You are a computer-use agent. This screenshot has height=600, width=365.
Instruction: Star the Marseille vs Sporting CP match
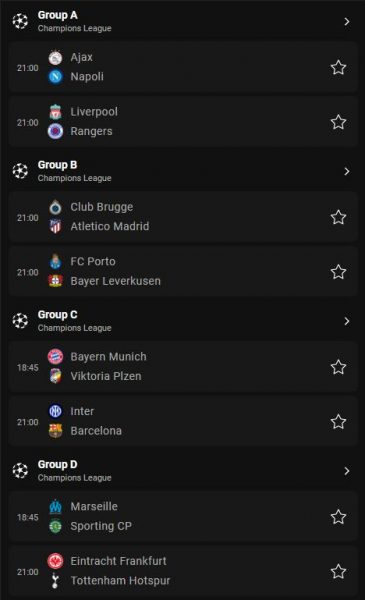pyautogui.click(x=338, y=517)
